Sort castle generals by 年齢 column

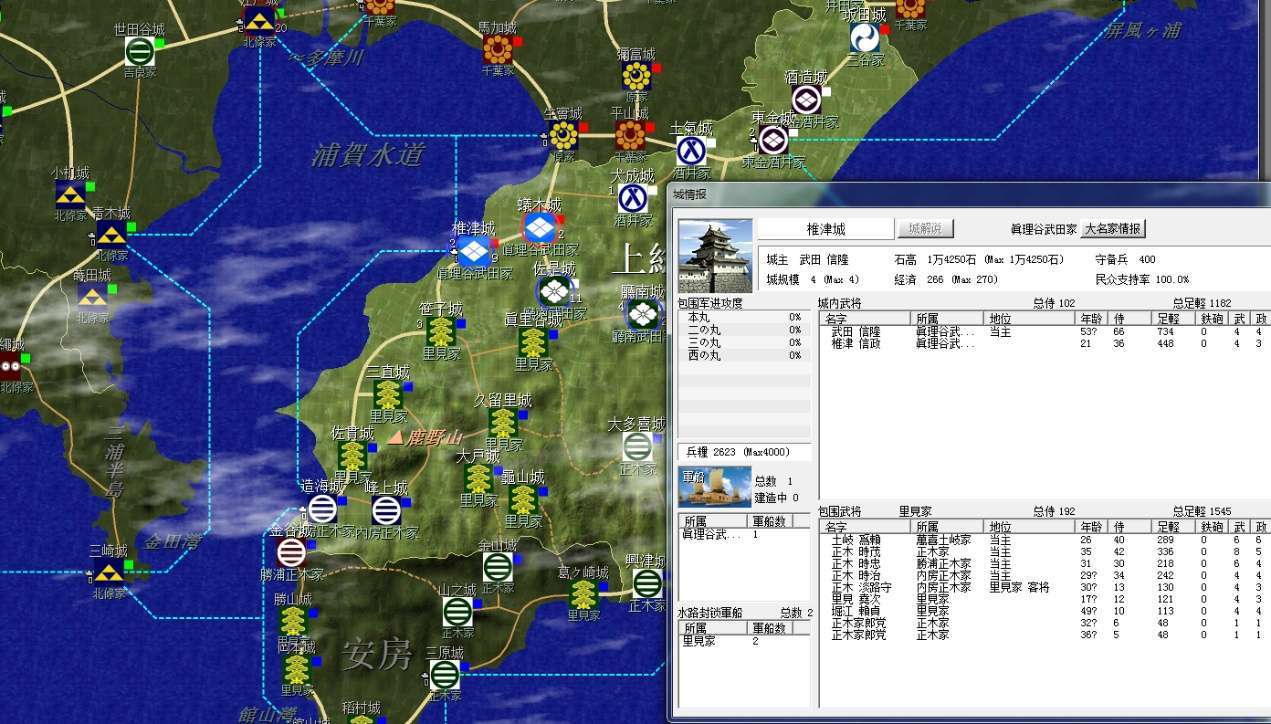[1092, 317]
